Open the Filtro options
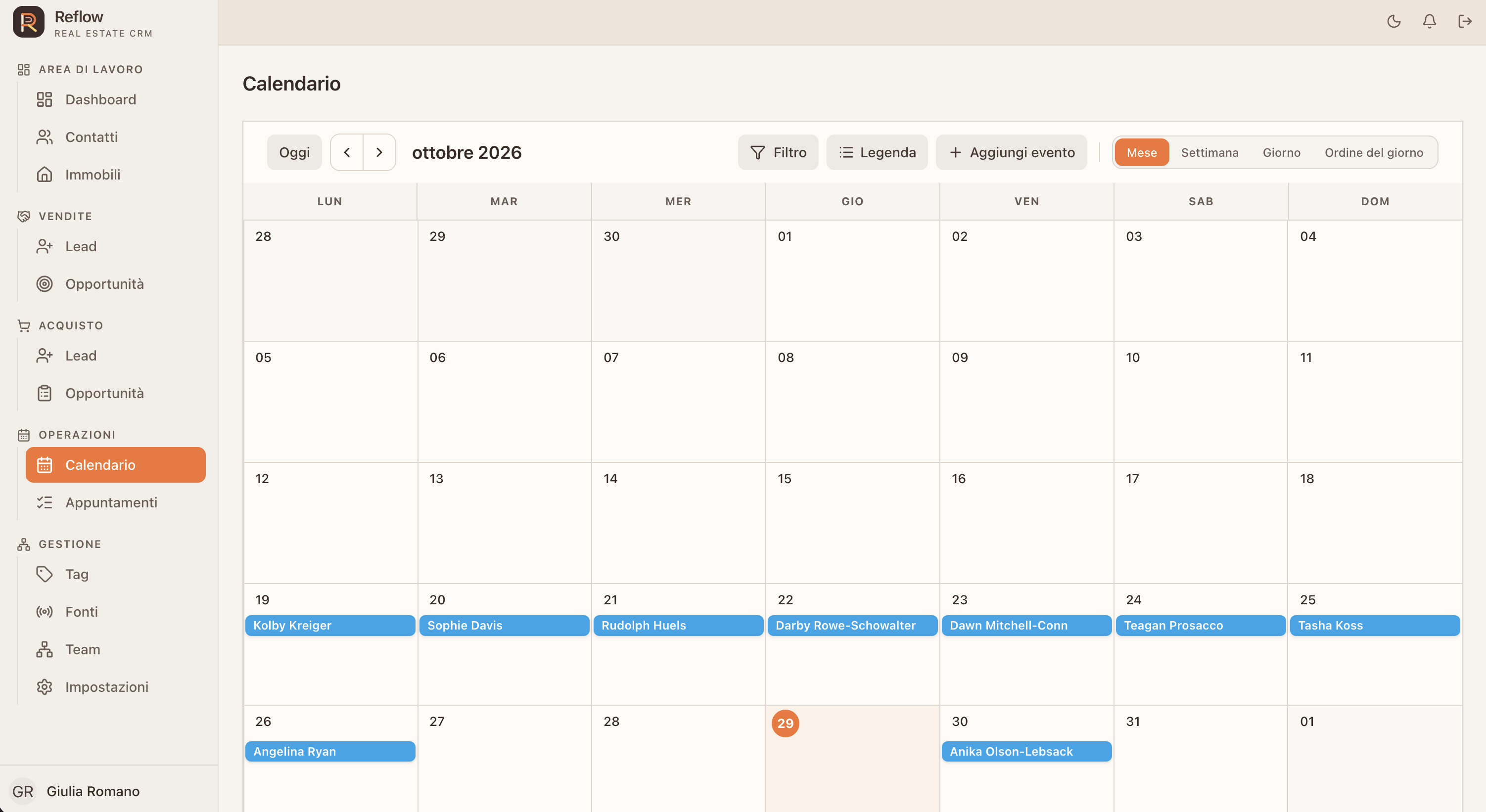1486x812 pixels. 778,152
